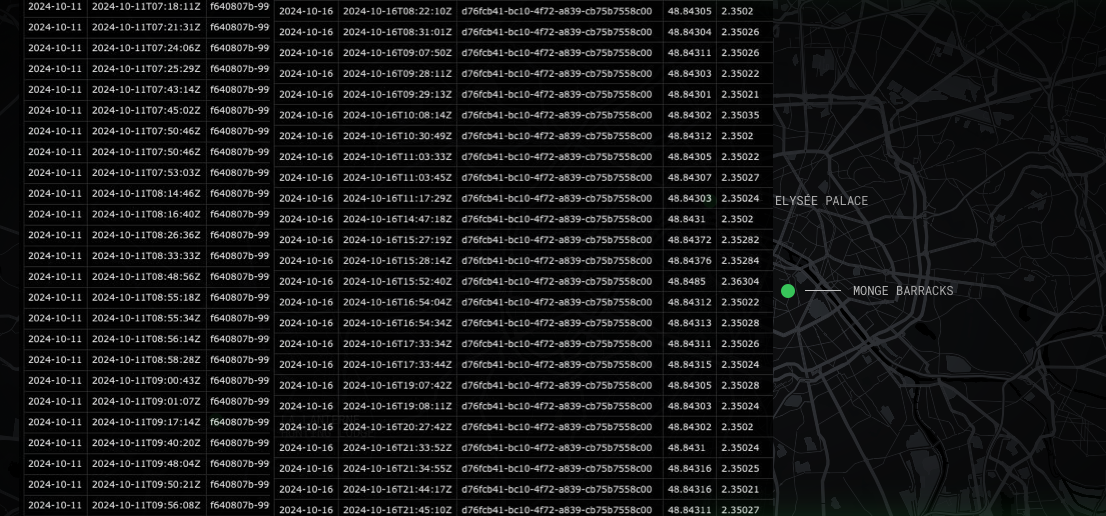Select timestamp 2024-10-16T21:45:10Z
Viewport: 1106px width, 516px height.
[x=397, y=510]
